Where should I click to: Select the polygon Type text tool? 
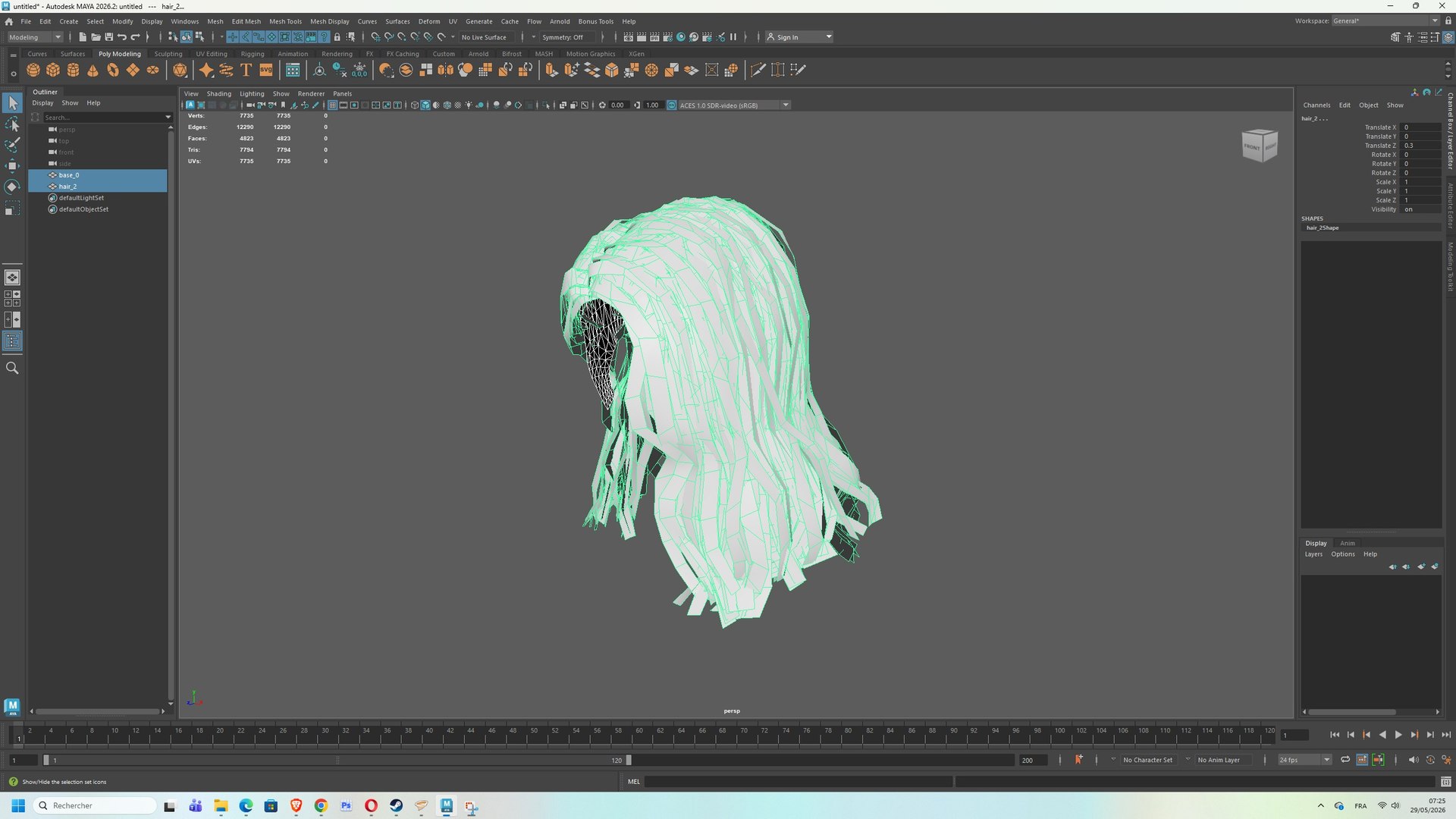pos(246,70)
